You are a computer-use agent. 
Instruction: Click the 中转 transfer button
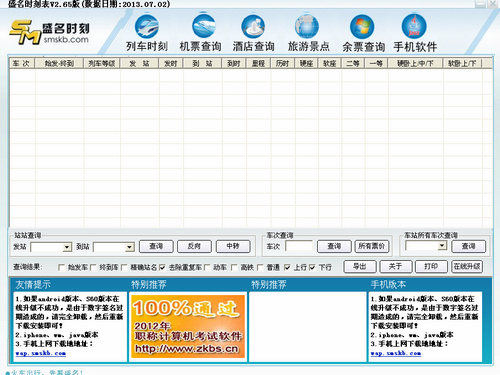(233, 246)
